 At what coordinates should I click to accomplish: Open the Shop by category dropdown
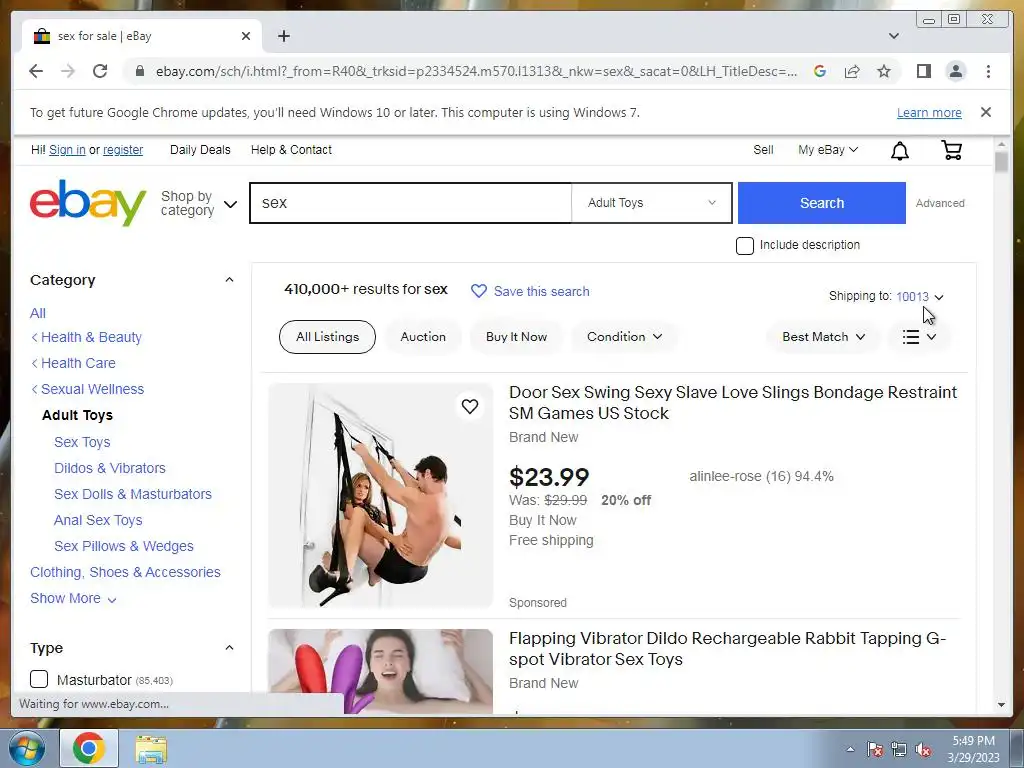tap(199, 203)
